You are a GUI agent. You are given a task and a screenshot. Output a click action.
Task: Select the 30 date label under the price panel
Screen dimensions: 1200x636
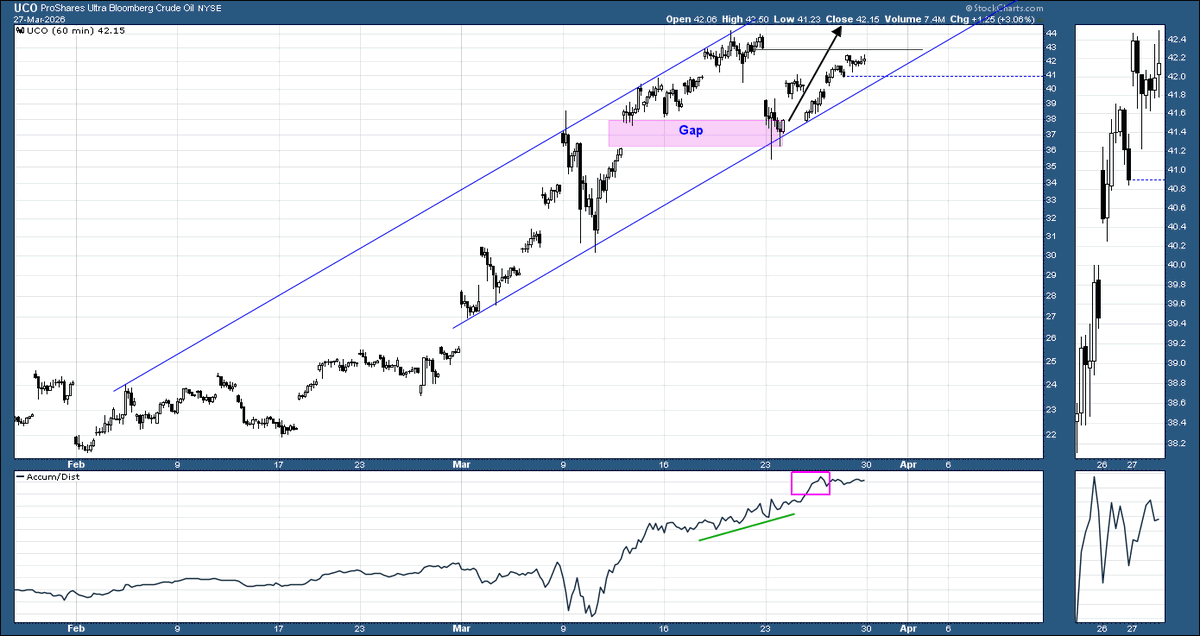867,464
